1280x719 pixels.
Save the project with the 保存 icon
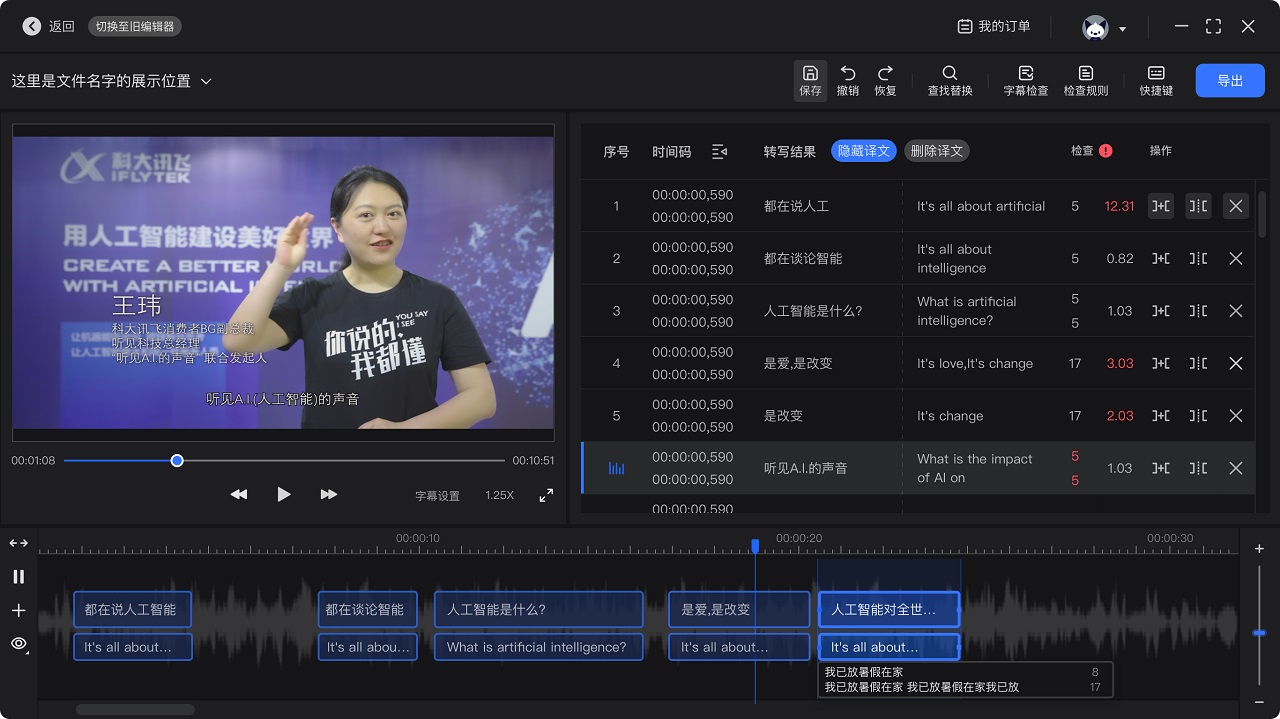tap(810, 80)
